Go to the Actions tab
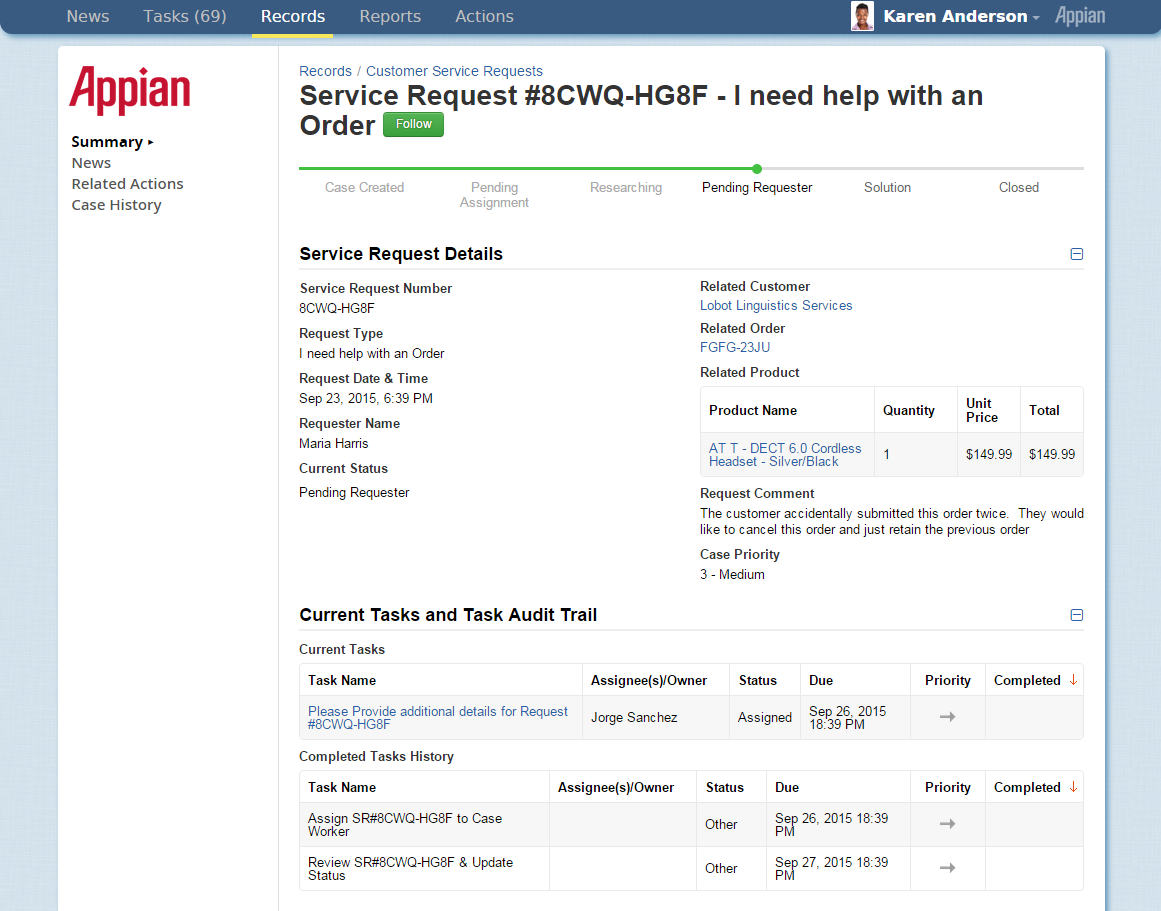This screenshot has height=911, width=1161. 484,16
